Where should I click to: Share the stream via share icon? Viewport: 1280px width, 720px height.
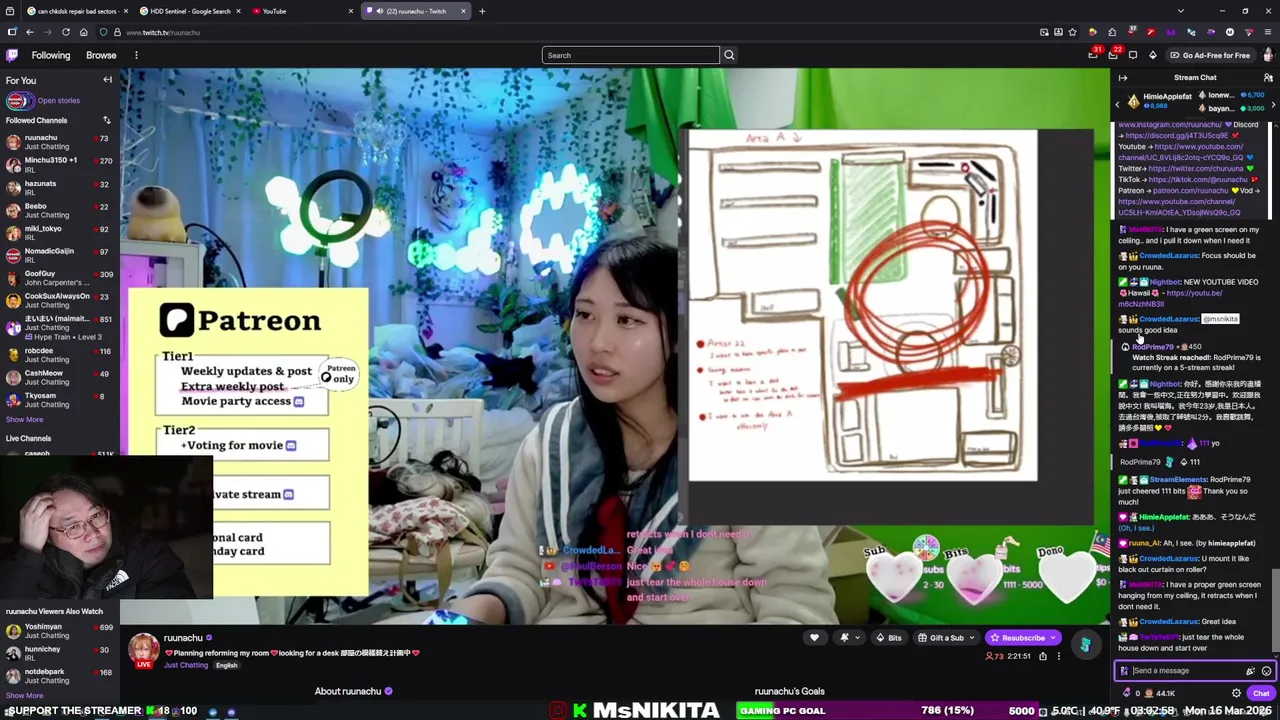click(x=1042, y=656)
